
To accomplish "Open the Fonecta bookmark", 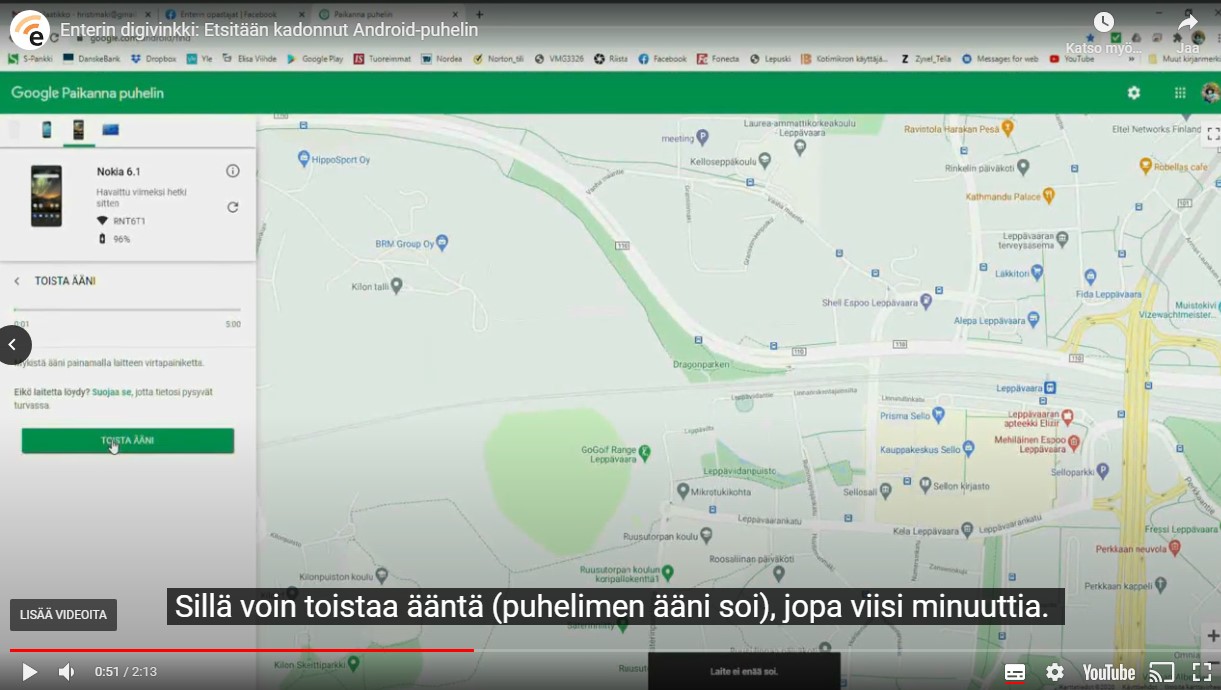I will tap(718, 59).
